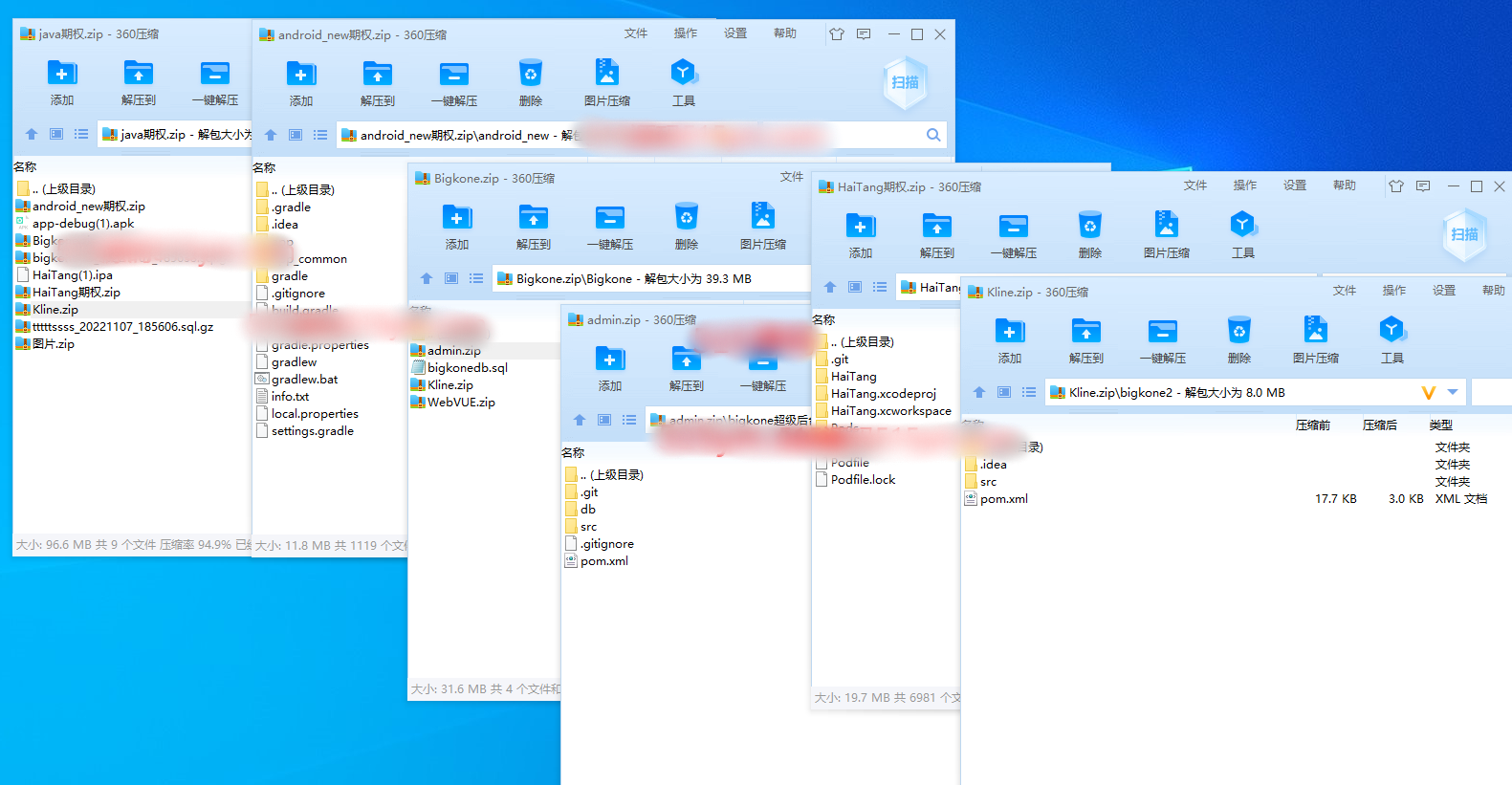This screenshot has width=1512, height=785.
Task: Click Delete icon in android_new期权.zip window
Action: point(530,74)
